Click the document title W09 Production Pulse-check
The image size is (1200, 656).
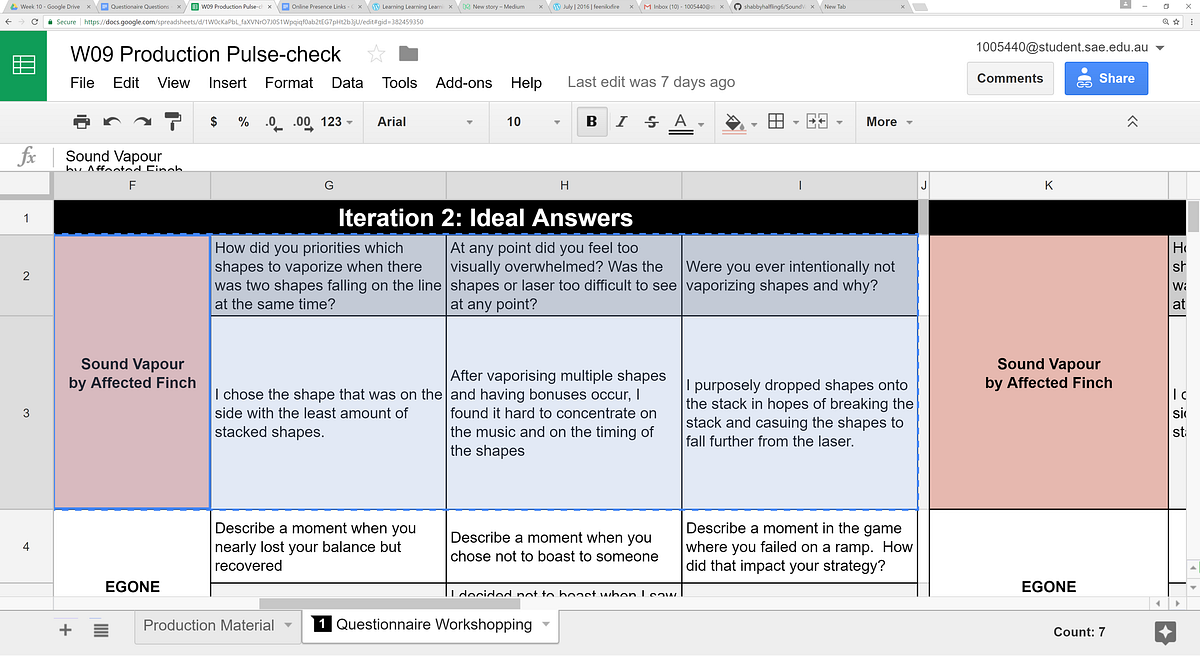pos(206,54)
